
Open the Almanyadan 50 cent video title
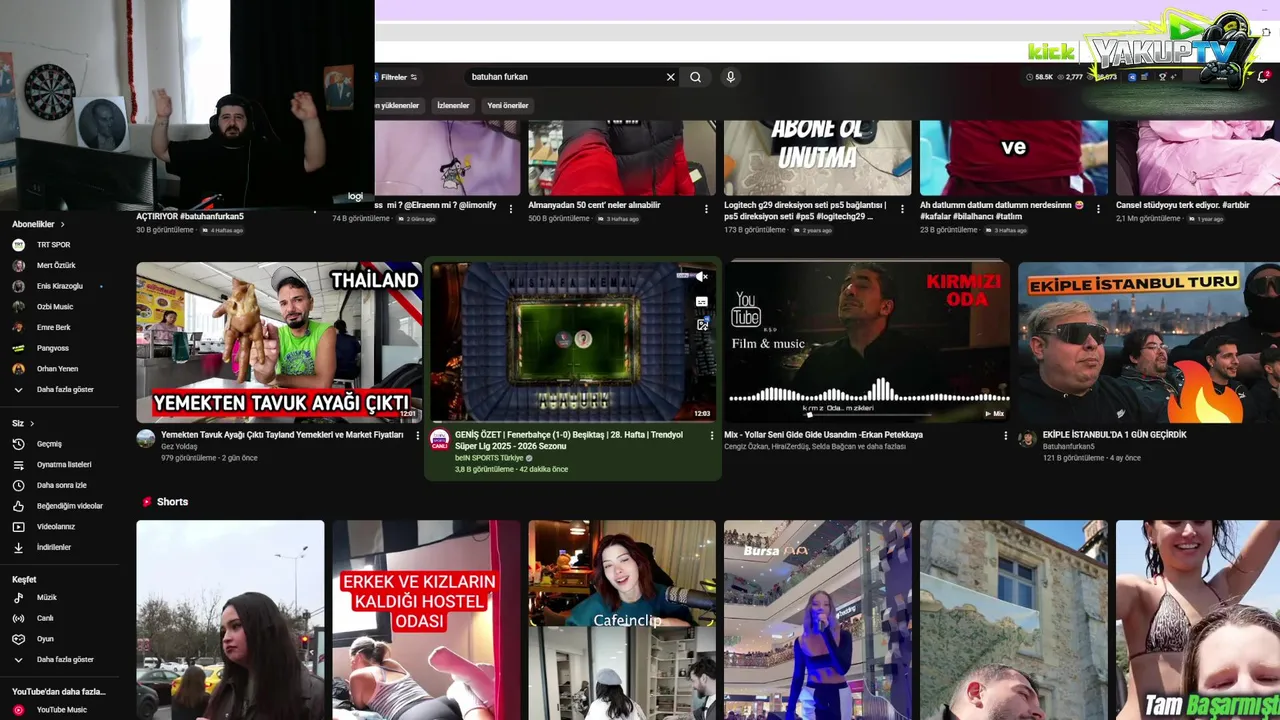pos(594,205)
